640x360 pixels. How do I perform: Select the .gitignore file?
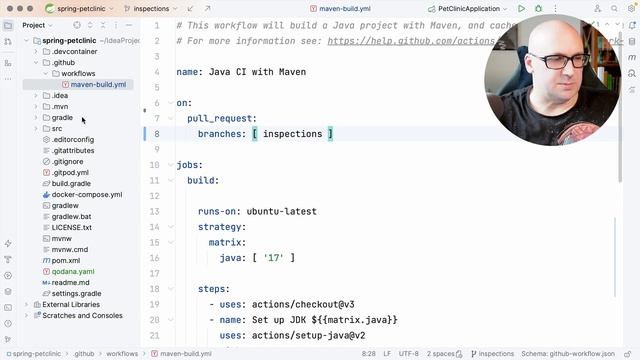coord(67,162)
